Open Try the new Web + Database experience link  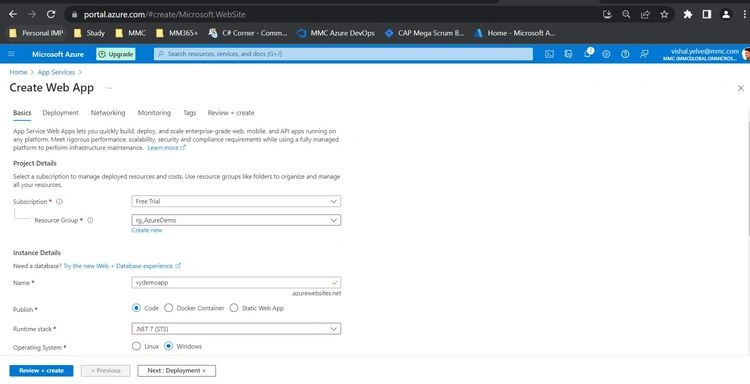[122, 266]
